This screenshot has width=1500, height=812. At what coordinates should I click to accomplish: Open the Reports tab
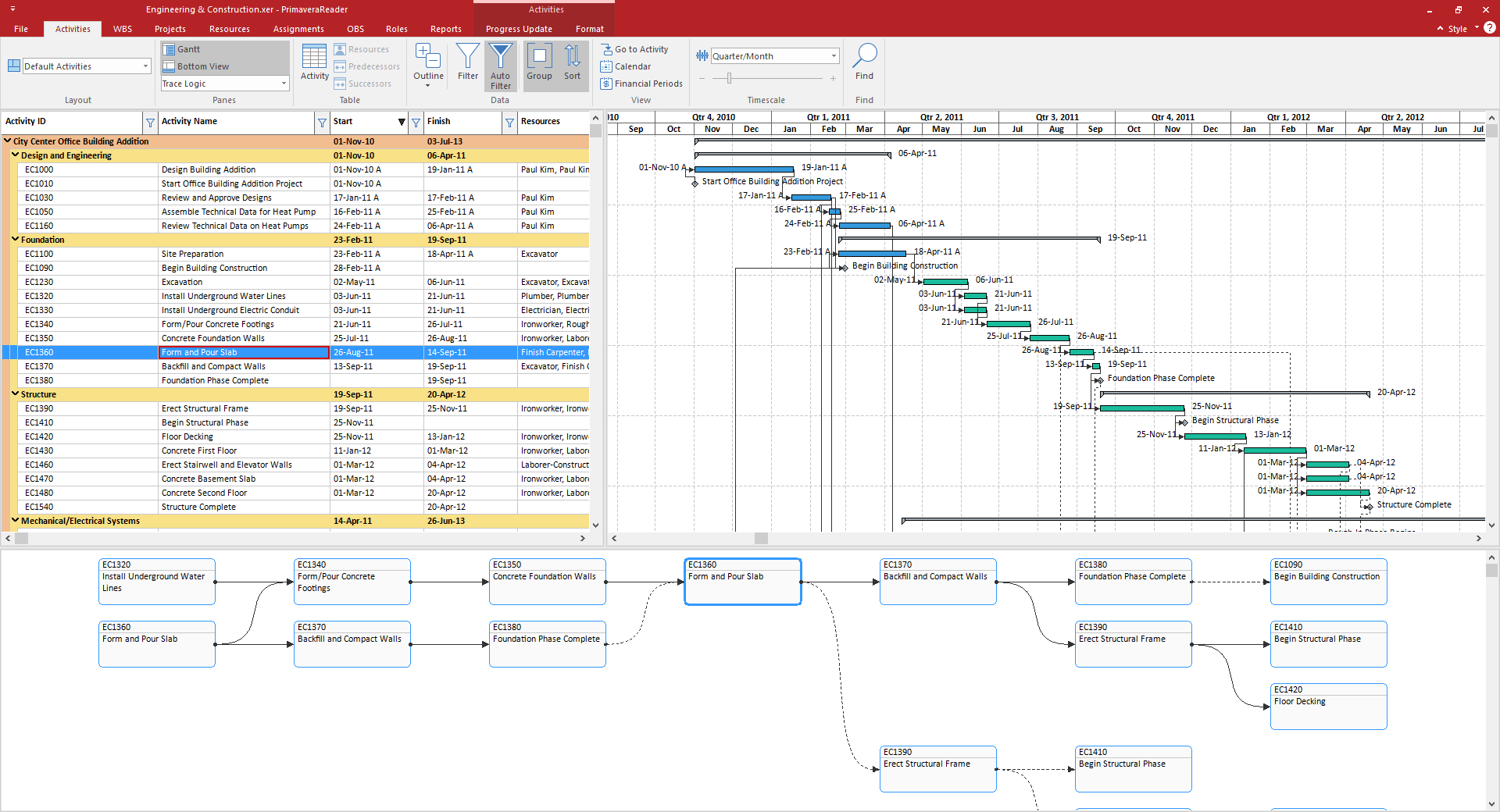445,29
